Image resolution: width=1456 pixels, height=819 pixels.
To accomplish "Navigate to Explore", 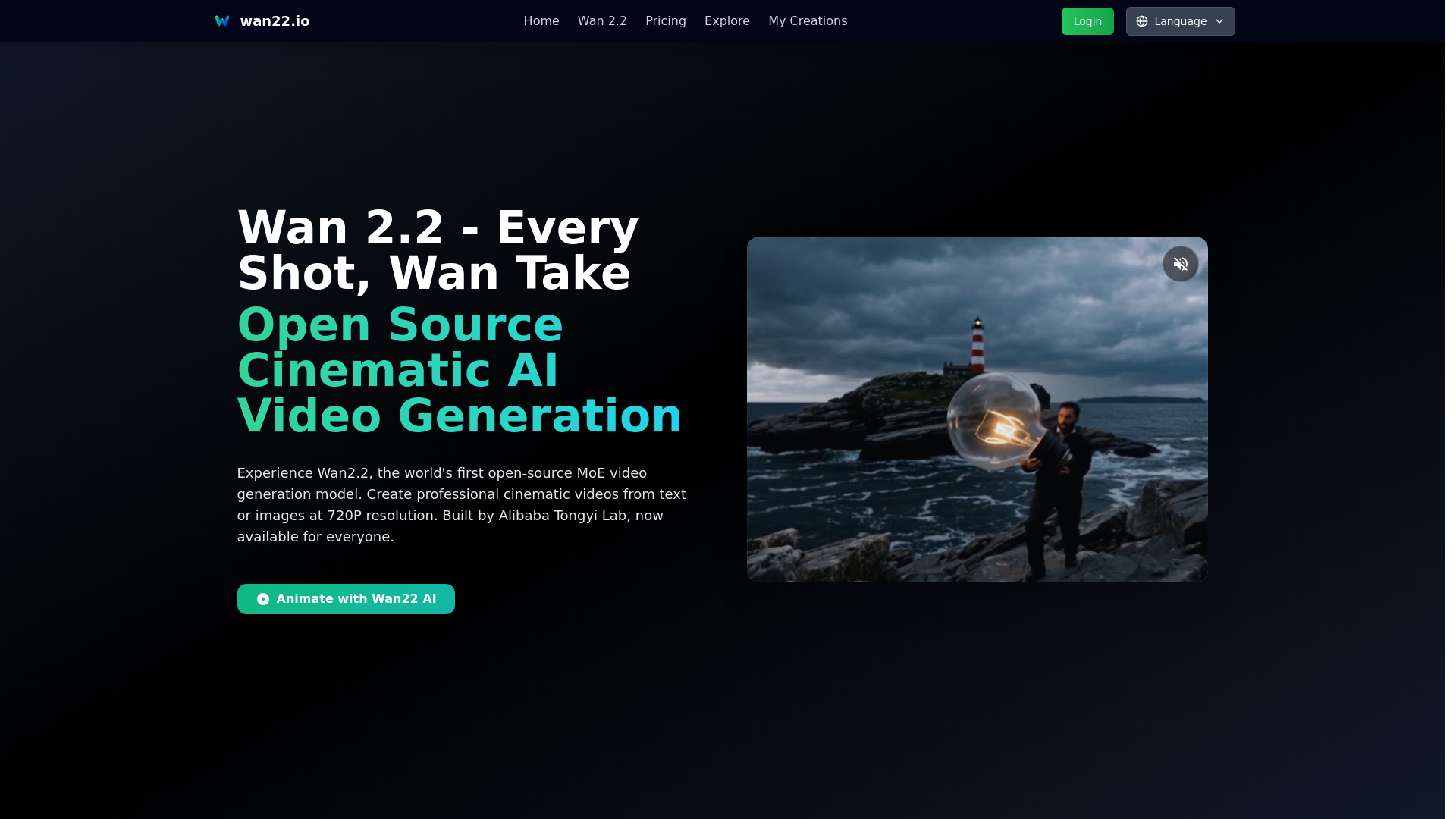I will [x=726, y=21].
